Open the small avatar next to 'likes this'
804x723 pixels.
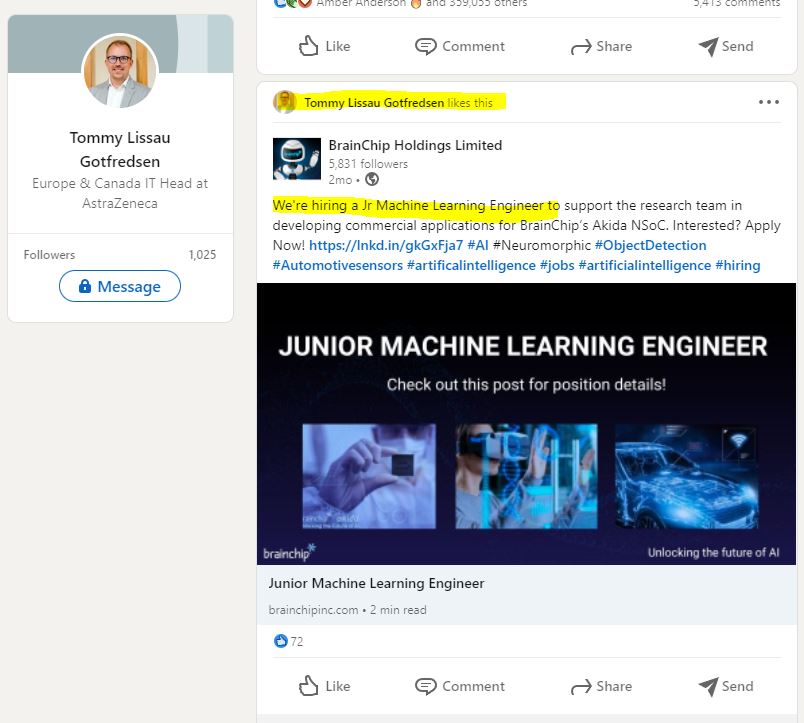point(285,102)
